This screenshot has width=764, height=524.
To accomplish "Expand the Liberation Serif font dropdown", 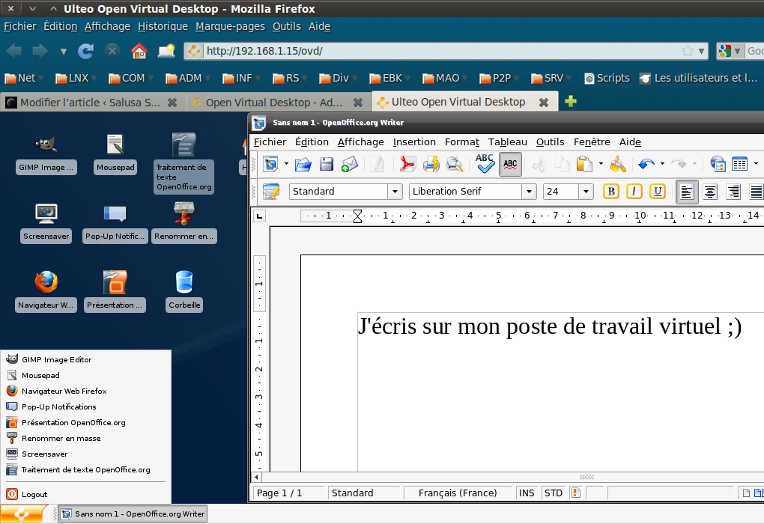I will click(529, 192).
